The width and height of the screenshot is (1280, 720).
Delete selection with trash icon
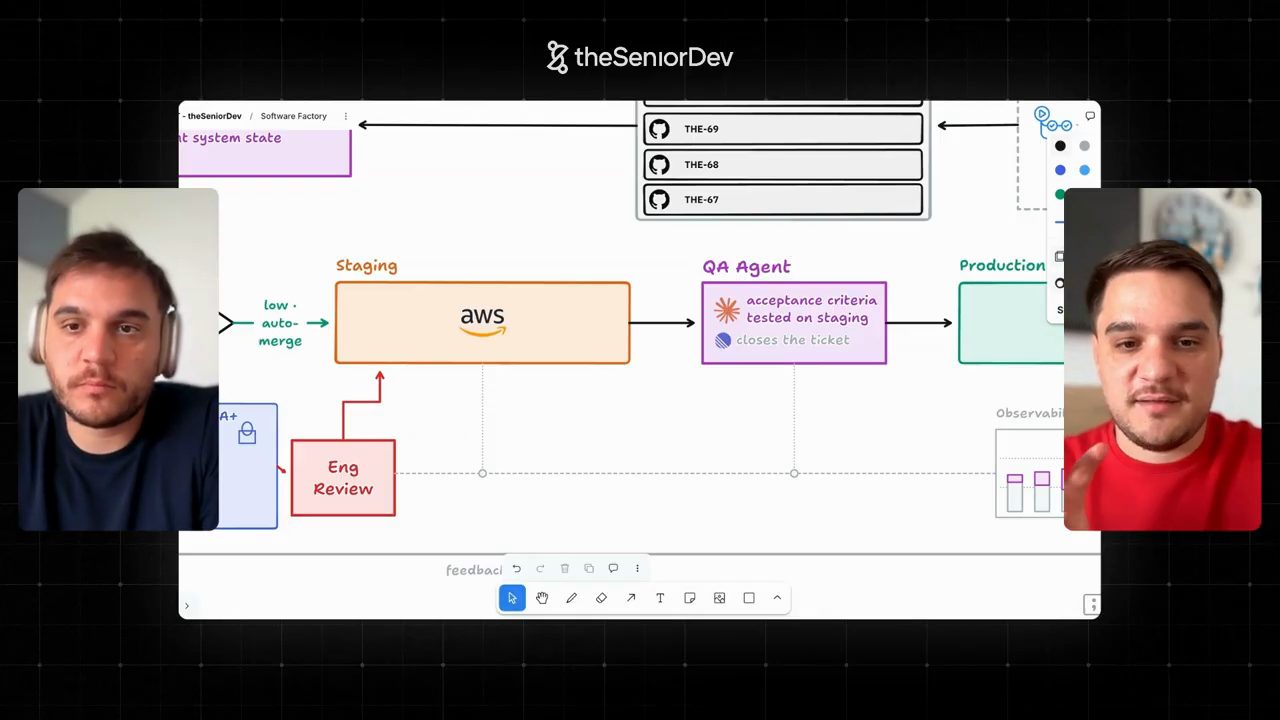564,568
